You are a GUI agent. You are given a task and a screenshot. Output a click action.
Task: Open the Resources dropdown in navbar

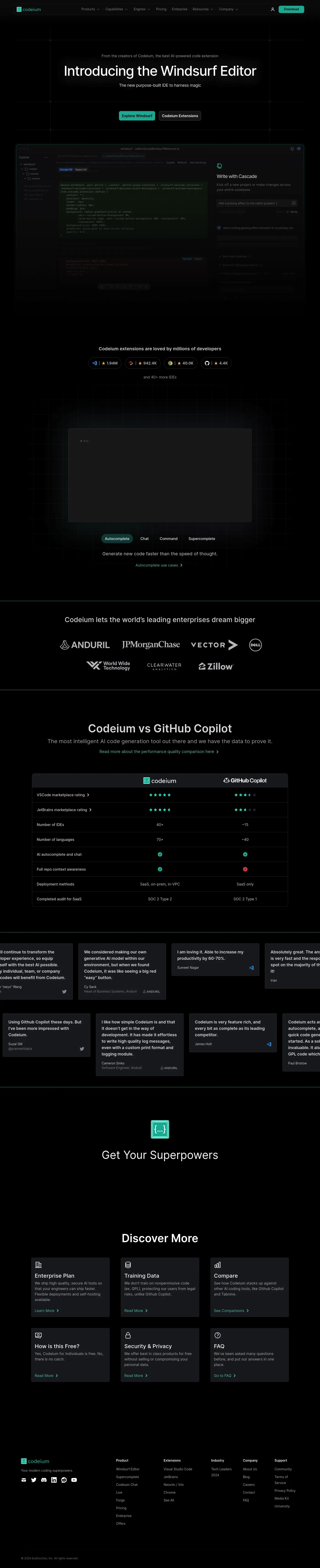click(203, 9)
